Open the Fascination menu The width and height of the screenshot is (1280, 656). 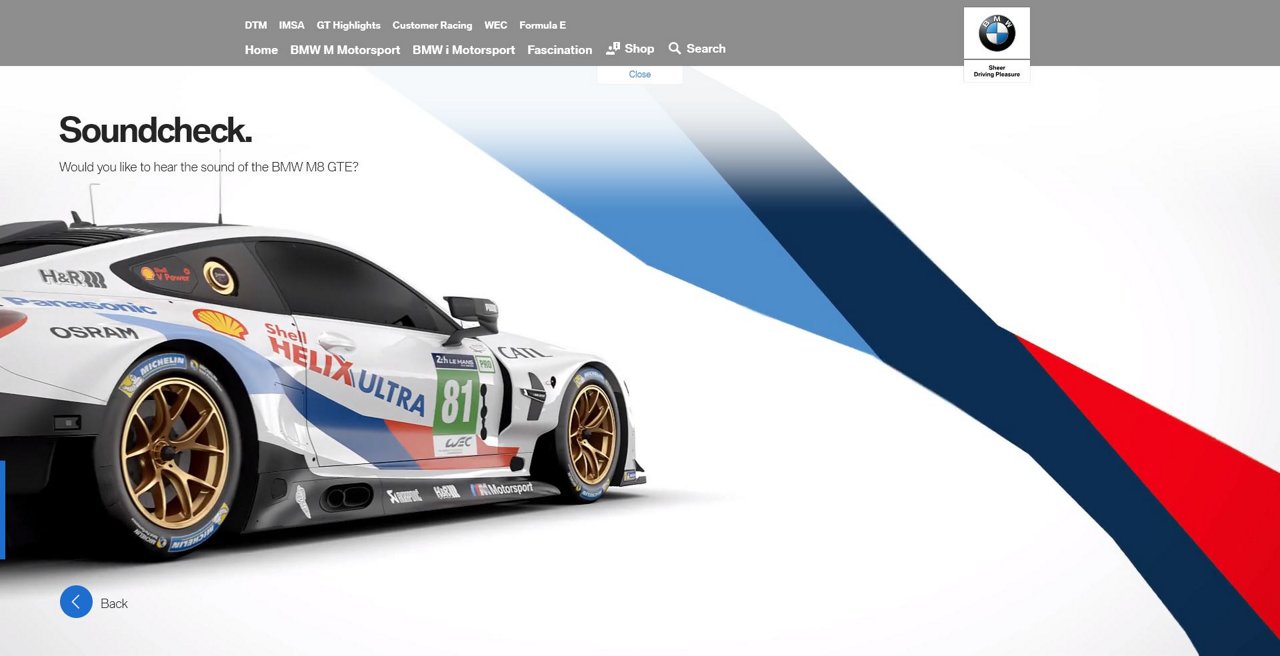(x=560, y=50)
